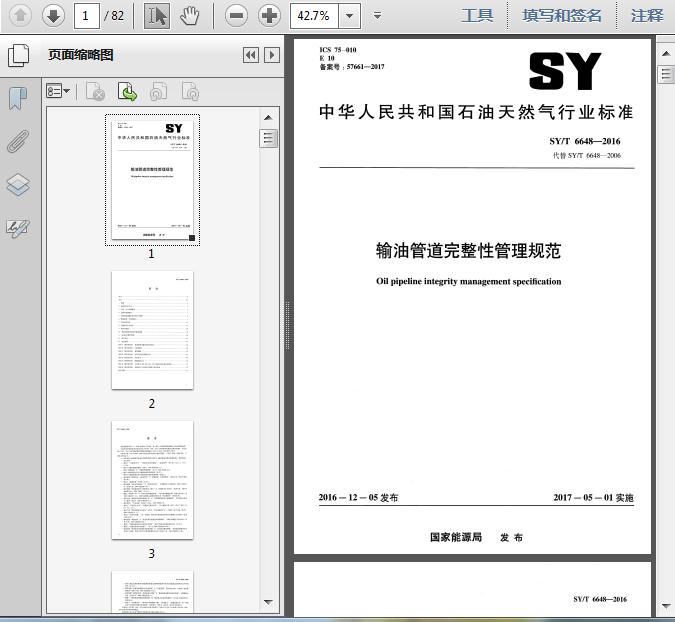Collapse the thumbnail panel double-arrow button
Viewport: 675px width, 622px height.
coord(251,55)
